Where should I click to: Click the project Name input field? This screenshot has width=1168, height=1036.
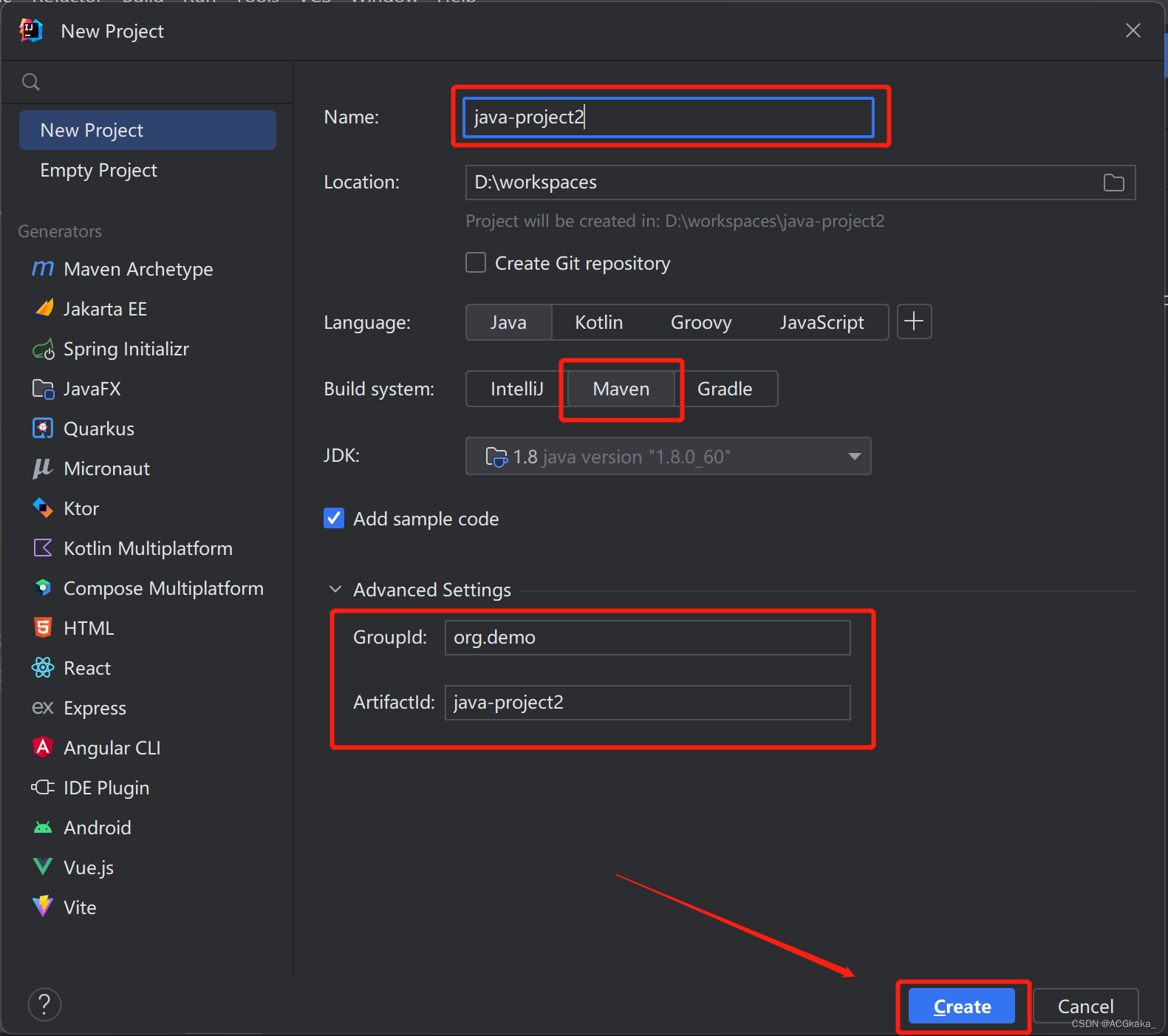pyautogui.click(x=669, y=117)
